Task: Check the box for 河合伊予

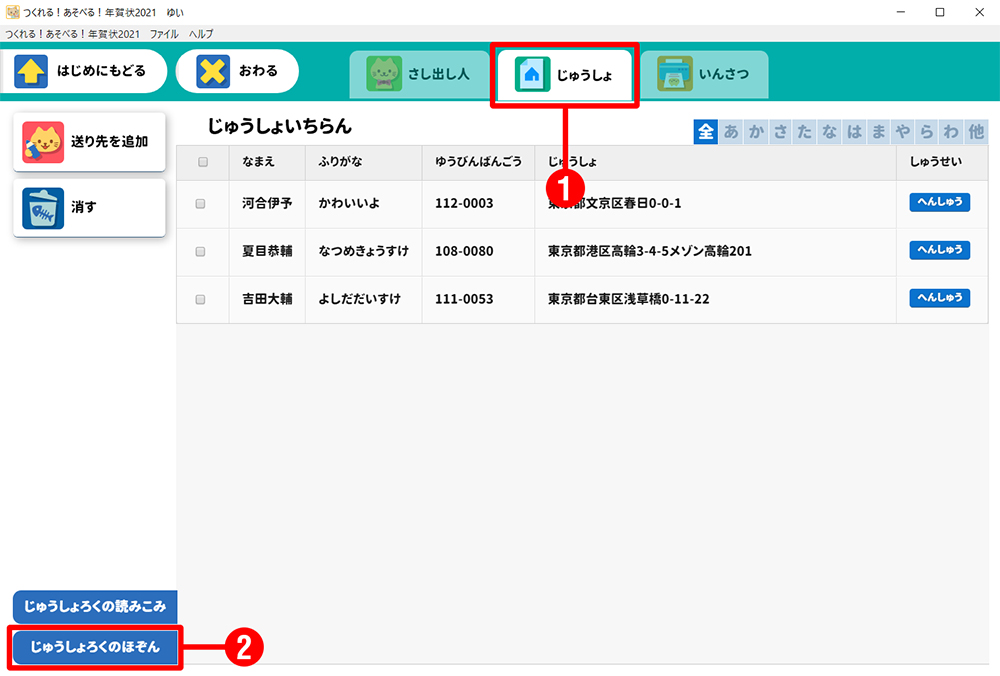Action: coord(200,203)
